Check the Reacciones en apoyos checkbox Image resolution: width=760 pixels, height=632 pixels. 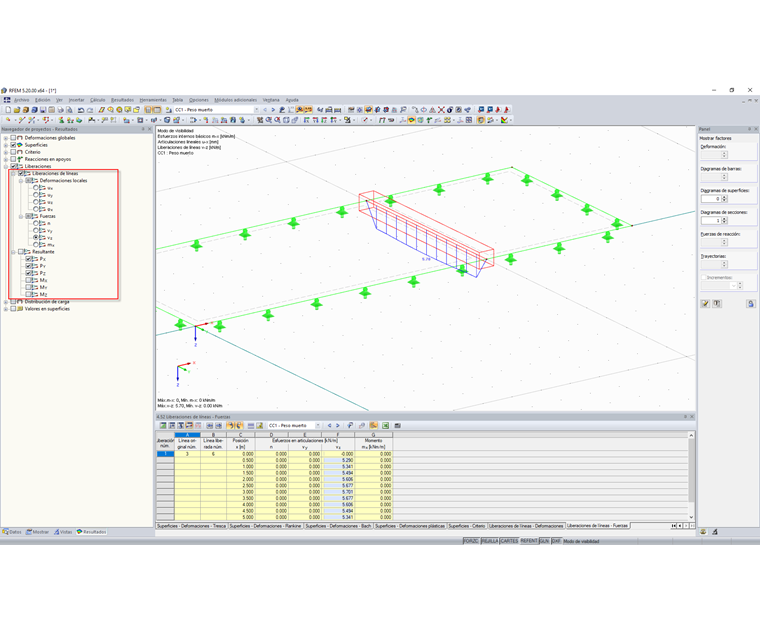pyautogui.click(x=13, y=159)
